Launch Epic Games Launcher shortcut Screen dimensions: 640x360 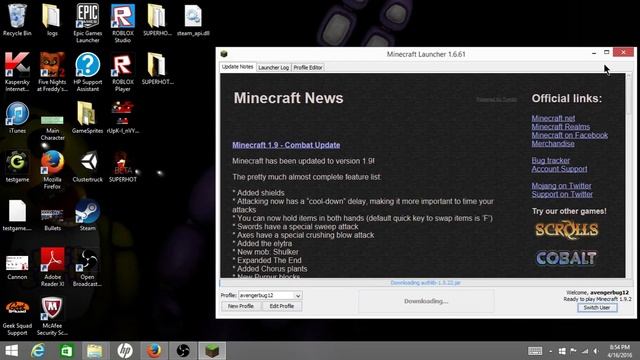pyautogui.click(x=87, y=23)
